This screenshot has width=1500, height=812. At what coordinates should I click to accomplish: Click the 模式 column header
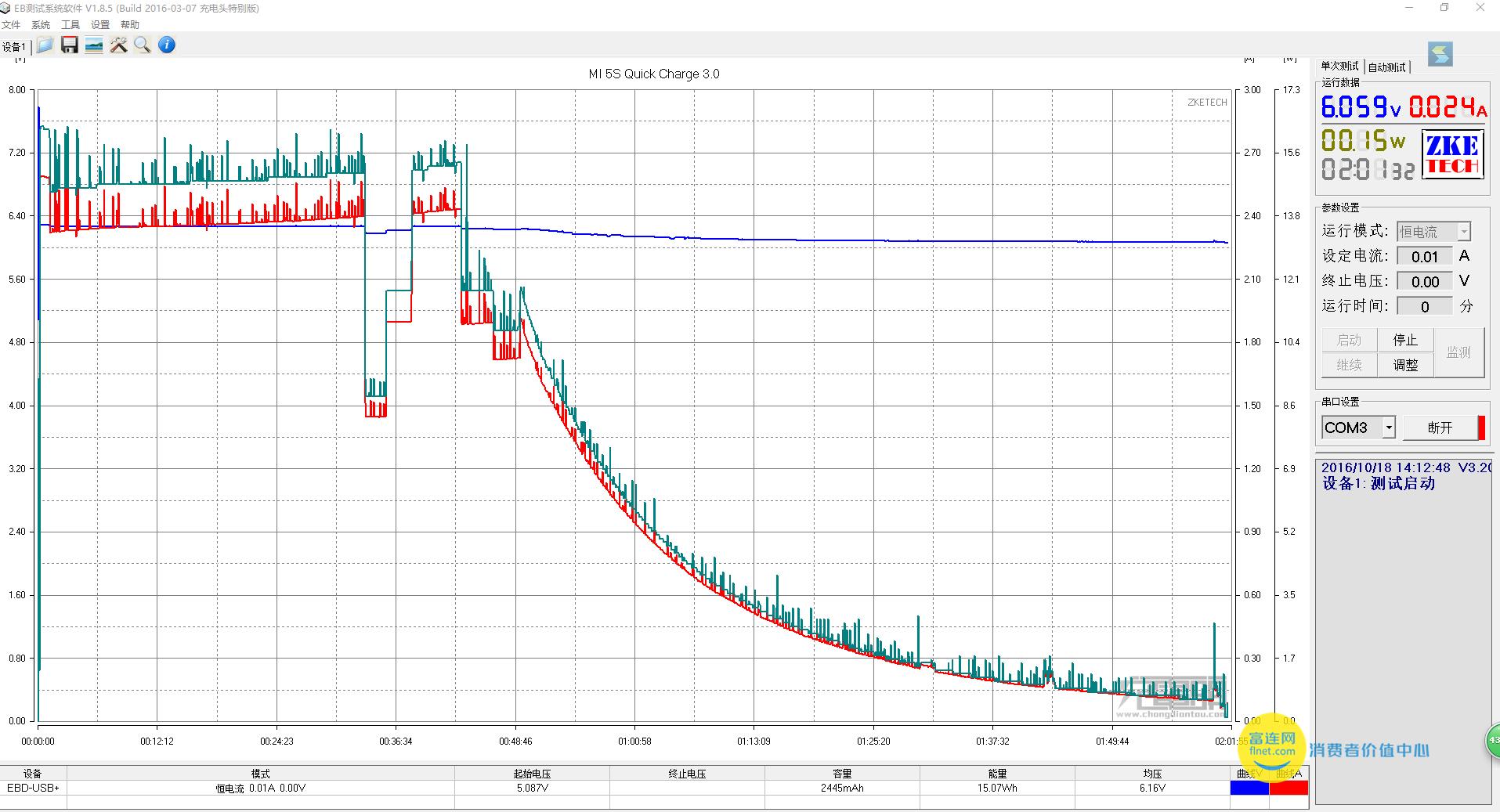(261, 774)
